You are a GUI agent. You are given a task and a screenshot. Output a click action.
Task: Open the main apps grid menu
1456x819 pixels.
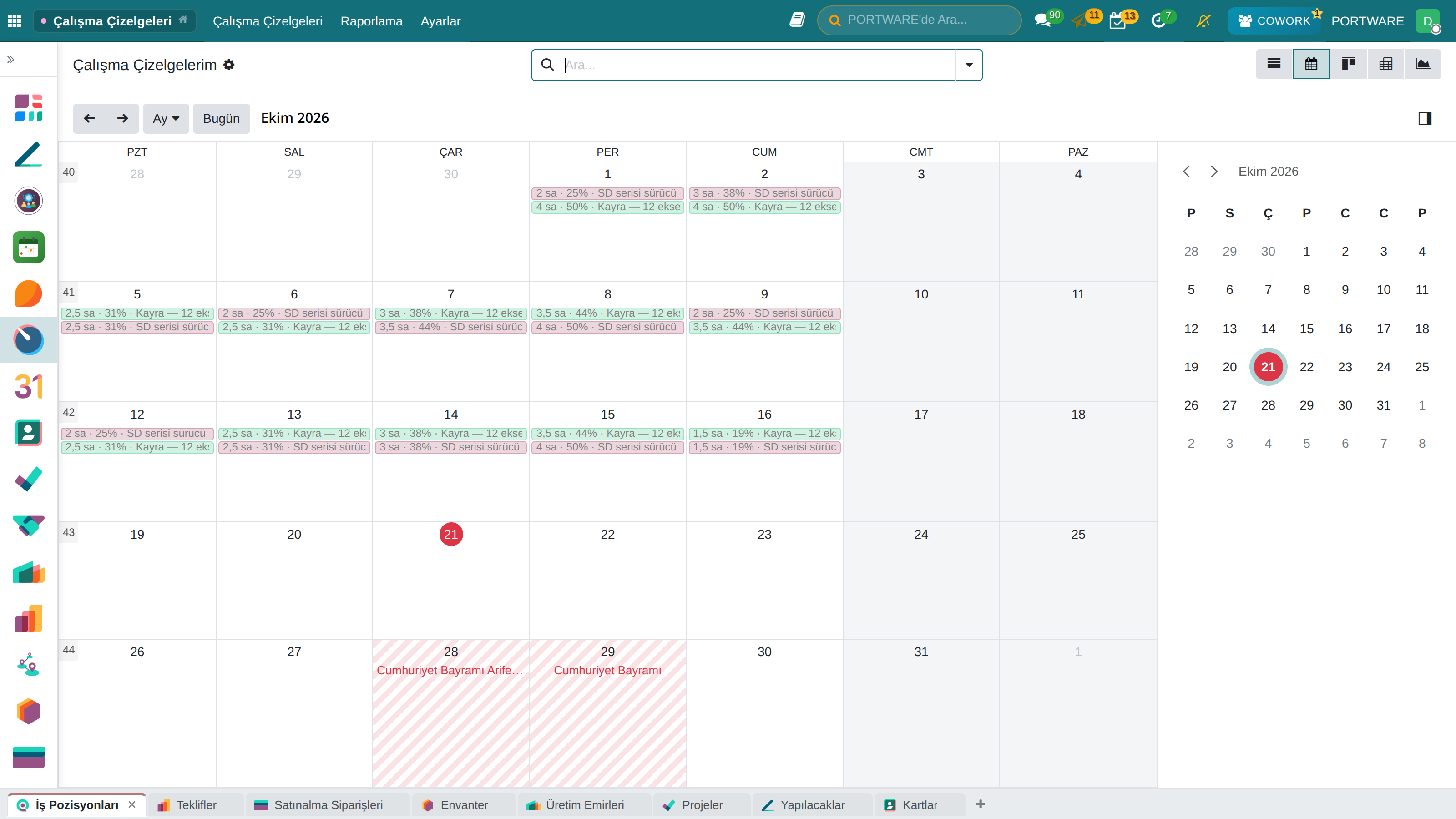click(x=15, y=21)
